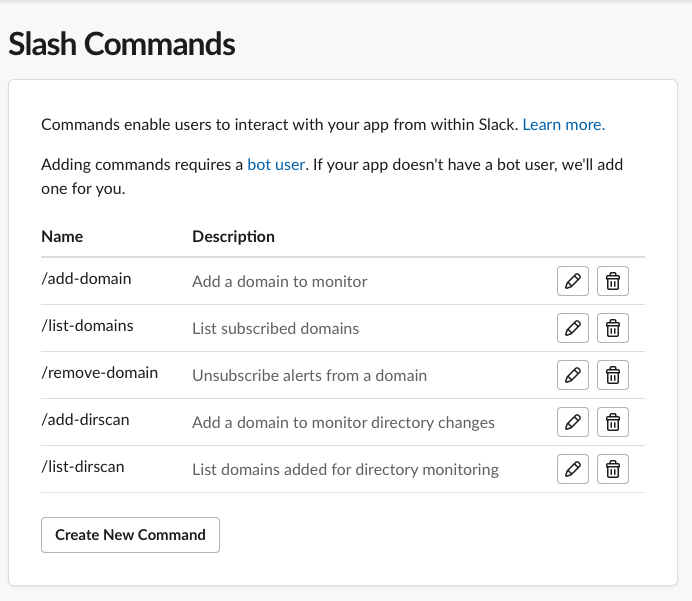
Task: Delete the /add-domain command
Action: (613, 281)
